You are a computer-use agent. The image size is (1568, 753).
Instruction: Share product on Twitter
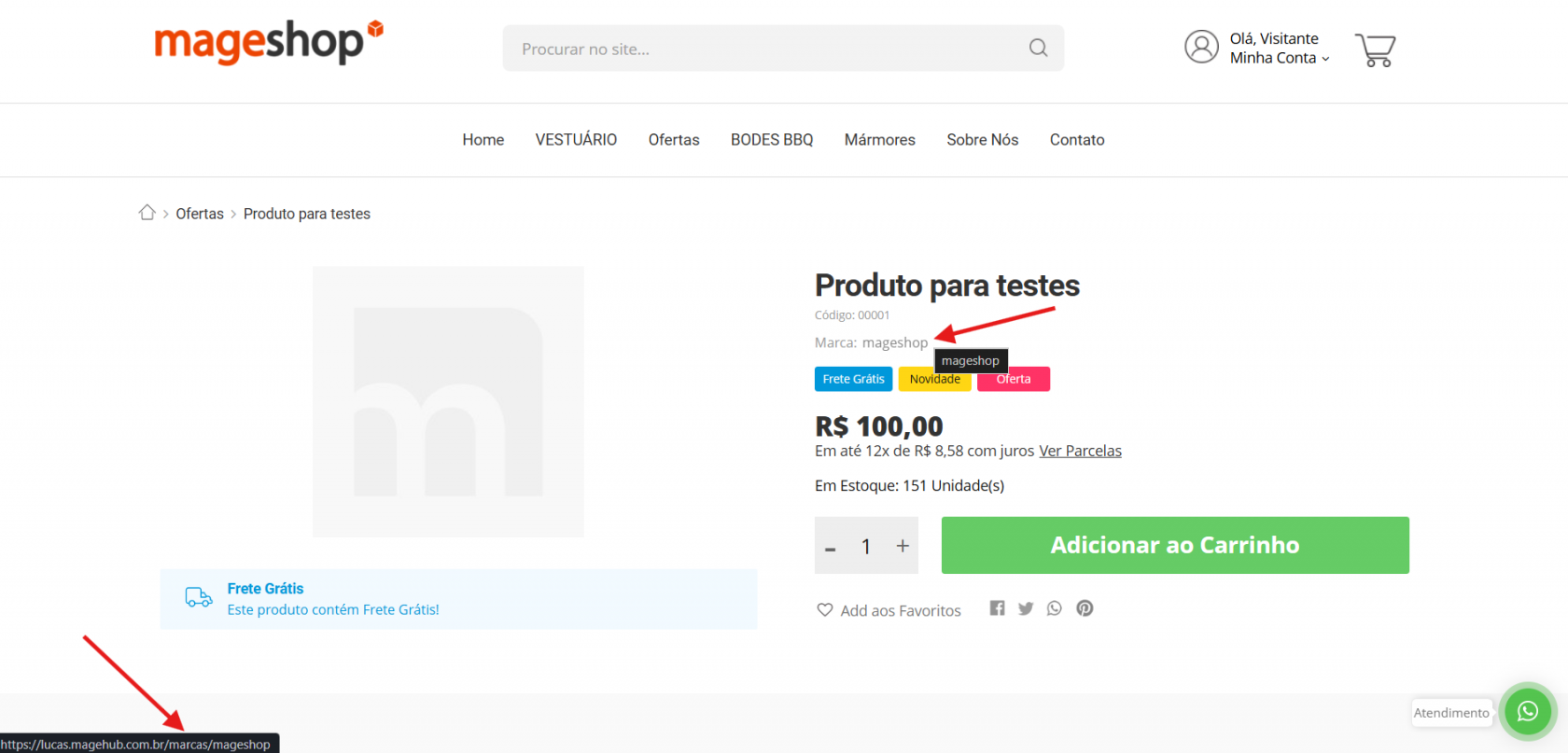point(1026,608)
